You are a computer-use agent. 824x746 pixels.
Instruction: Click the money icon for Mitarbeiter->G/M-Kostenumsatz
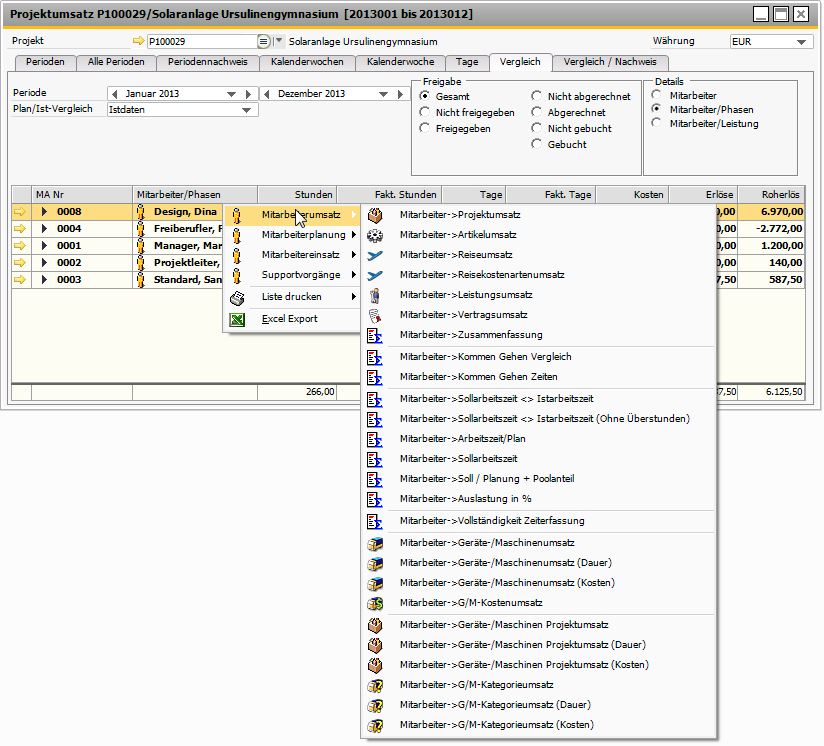(375, 603)
